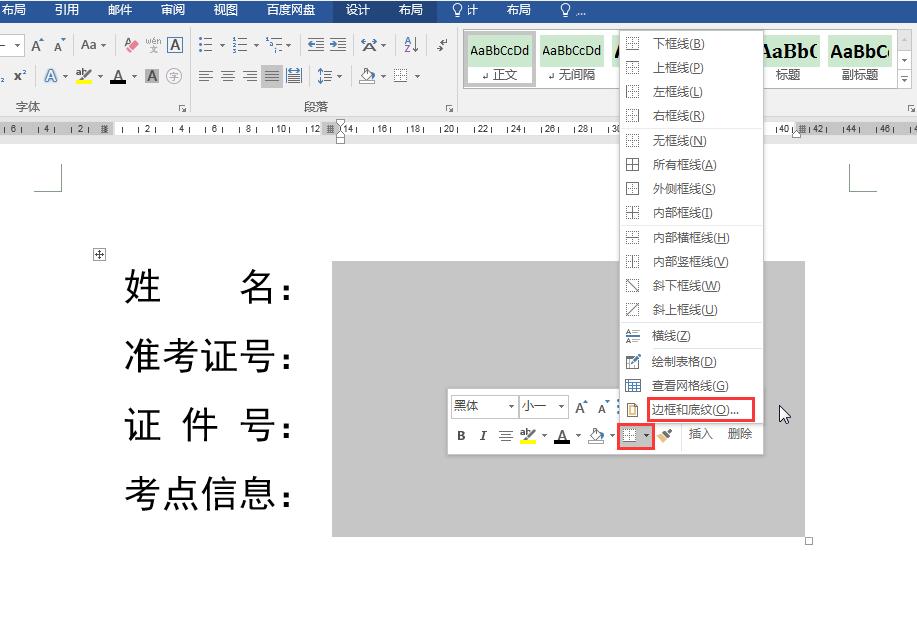Image resolution: width=917 pixels, height=617 pixels.
Task: Switch to the 审阅 ribbon tab
Action: click(171, 11)
